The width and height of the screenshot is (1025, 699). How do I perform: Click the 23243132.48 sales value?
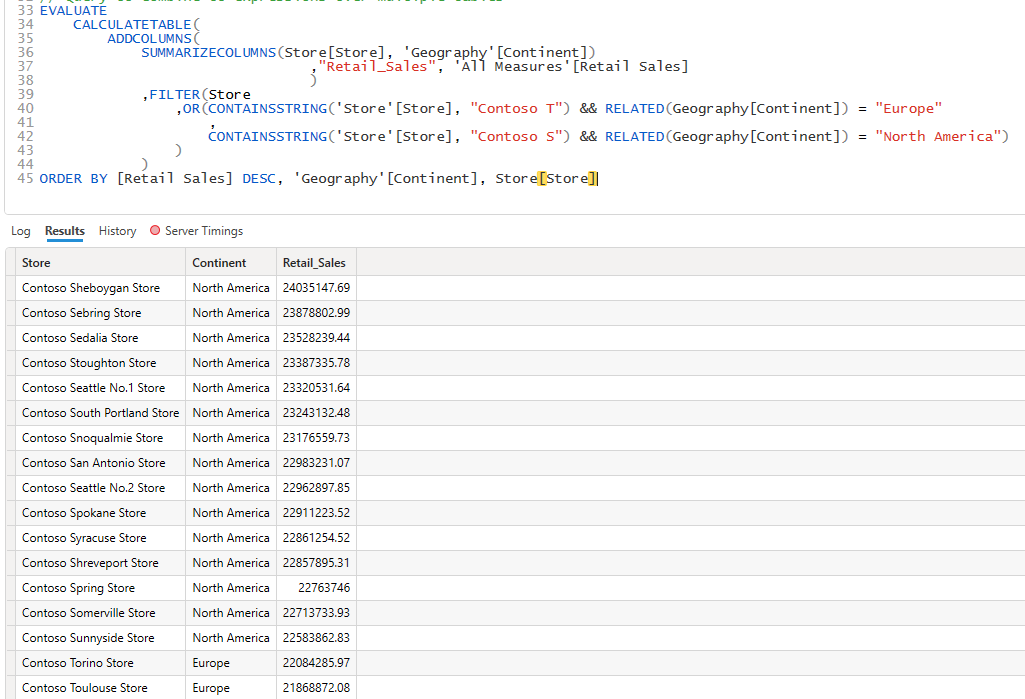(x=316, y=413)
